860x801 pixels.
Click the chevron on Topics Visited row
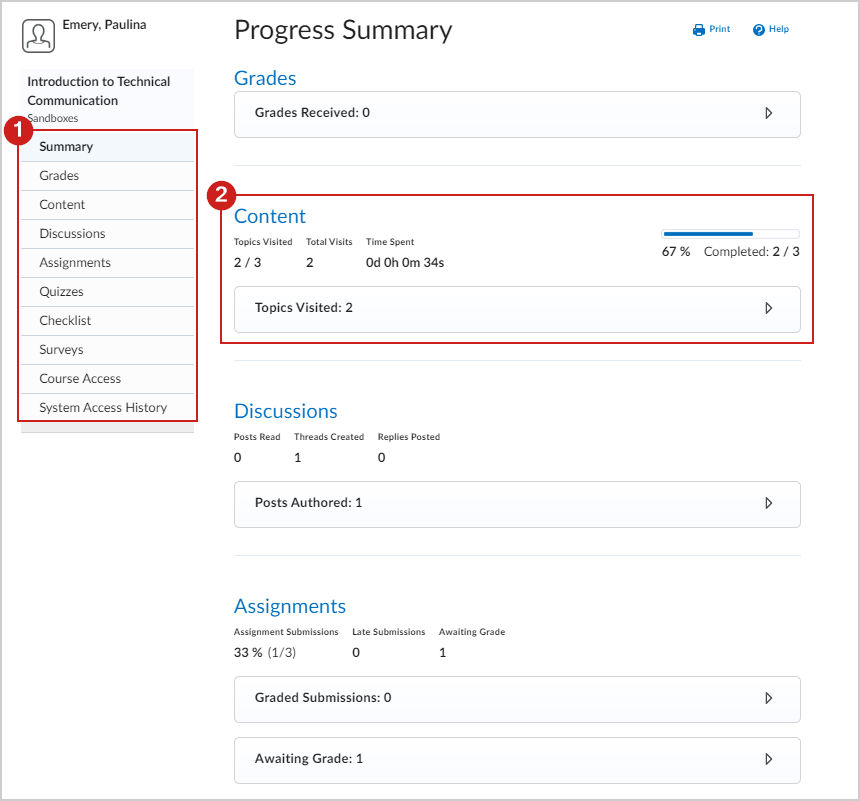[769, 308]
